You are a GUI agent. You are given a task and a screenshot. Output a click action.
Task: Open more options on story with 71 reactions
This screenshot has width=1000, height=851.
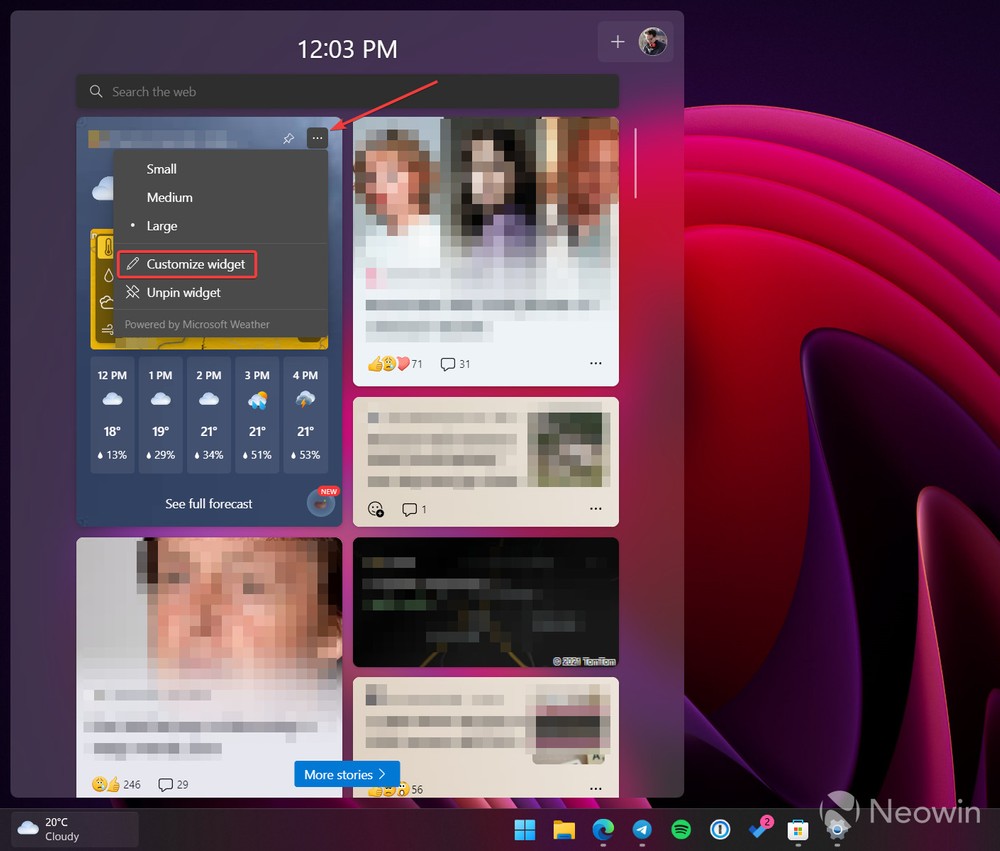[596, 364]
